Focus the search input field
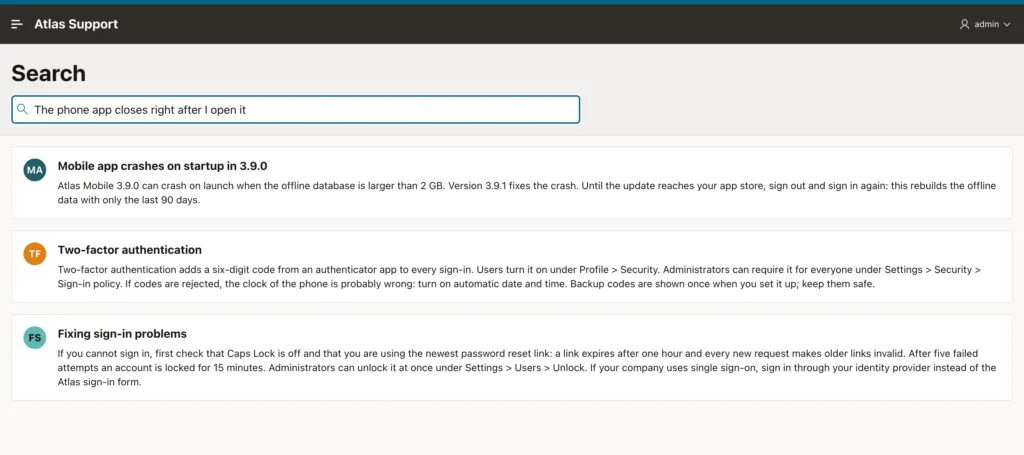 pyautogui.click(x=295, y=110)
